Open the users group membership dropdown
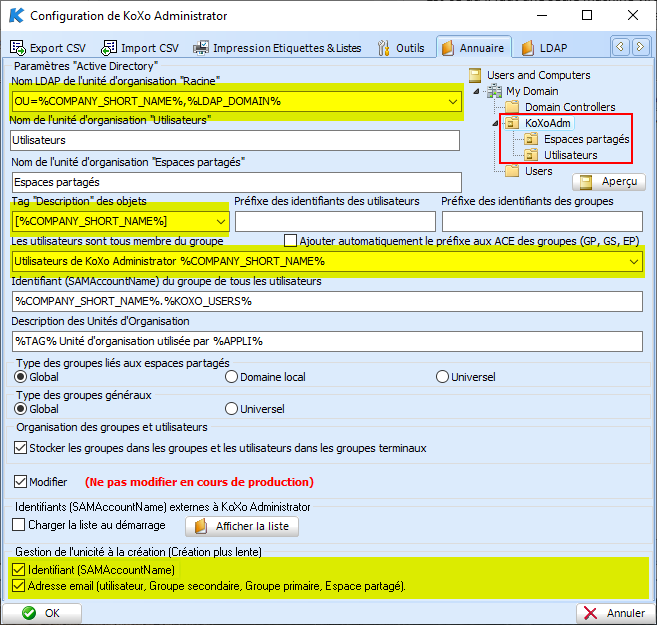 pos(634,261)
